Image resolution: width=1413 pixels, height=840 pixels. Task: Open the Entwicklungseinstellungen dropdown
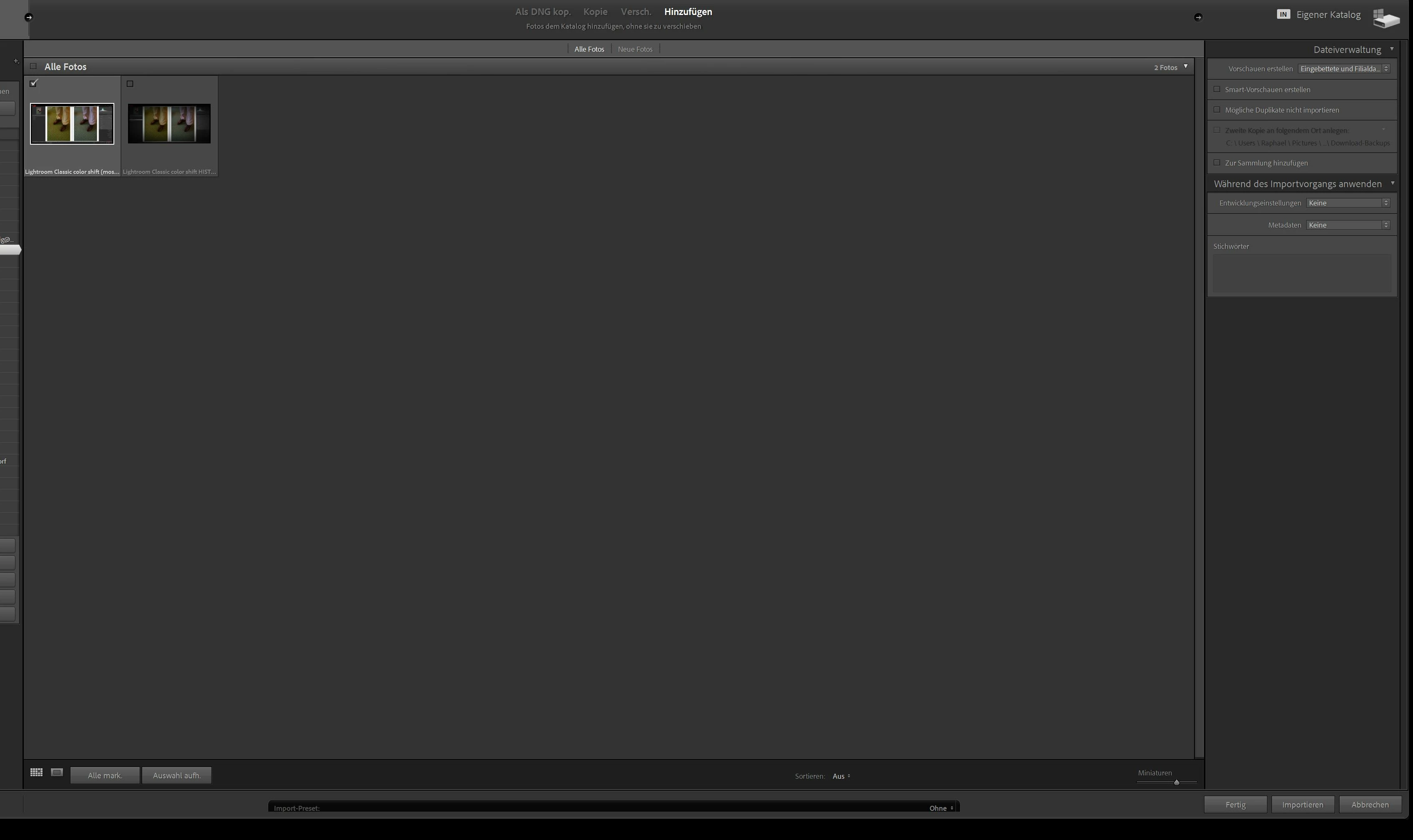1348,203
